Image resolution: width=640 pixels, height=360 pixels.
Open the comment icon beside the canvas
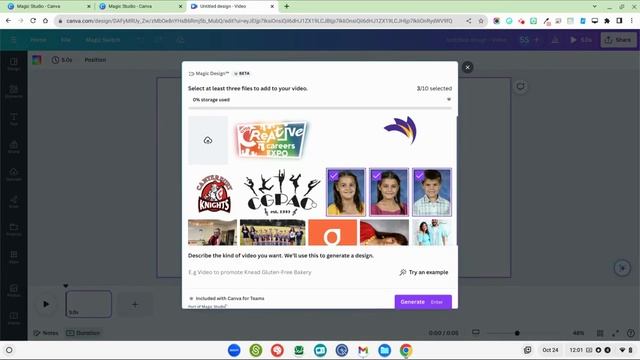pos(520,86)
